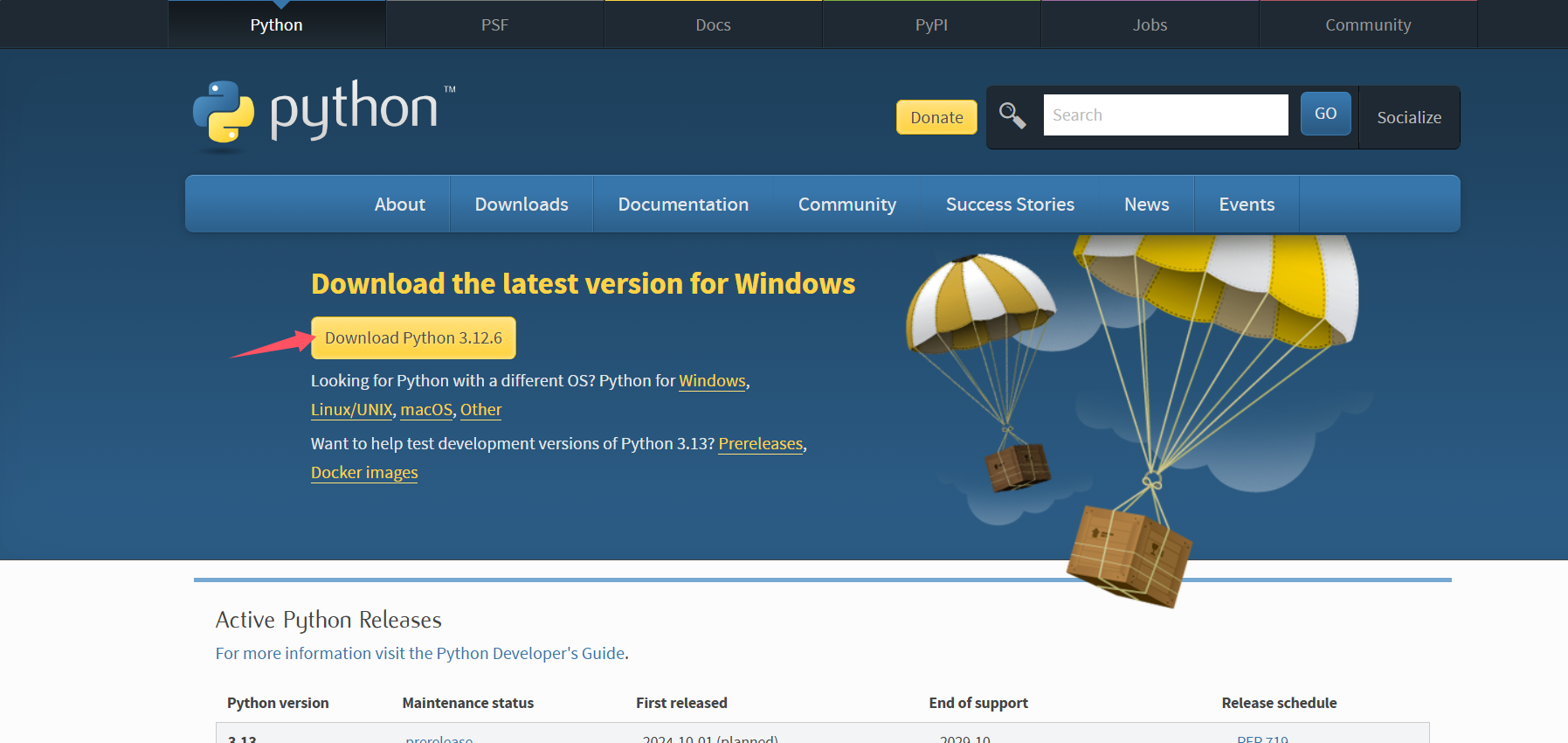Switch to the PyPI top tab
Screen dimensions: 1568x743
[930, 25]
